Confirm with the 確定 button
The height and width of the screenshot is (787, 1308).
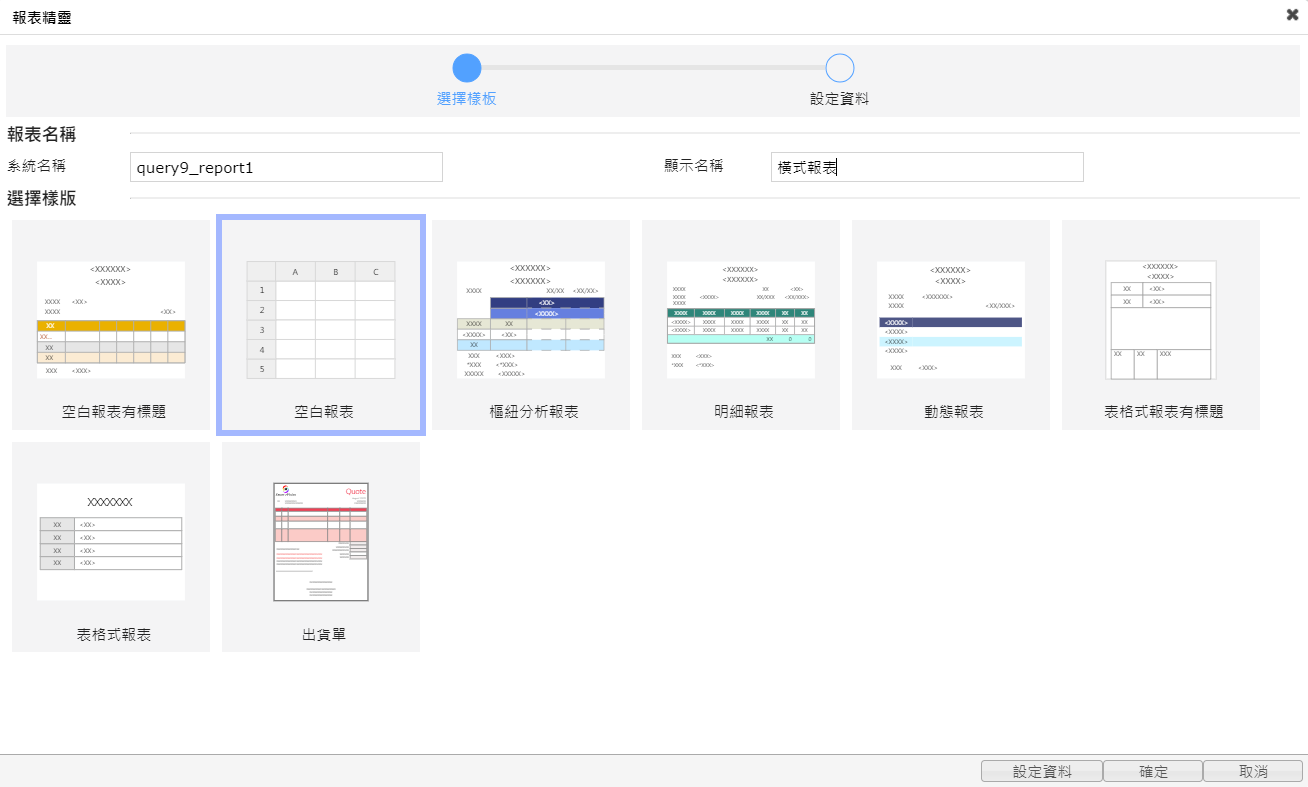pyautogui.click(x=1153, y=771)
